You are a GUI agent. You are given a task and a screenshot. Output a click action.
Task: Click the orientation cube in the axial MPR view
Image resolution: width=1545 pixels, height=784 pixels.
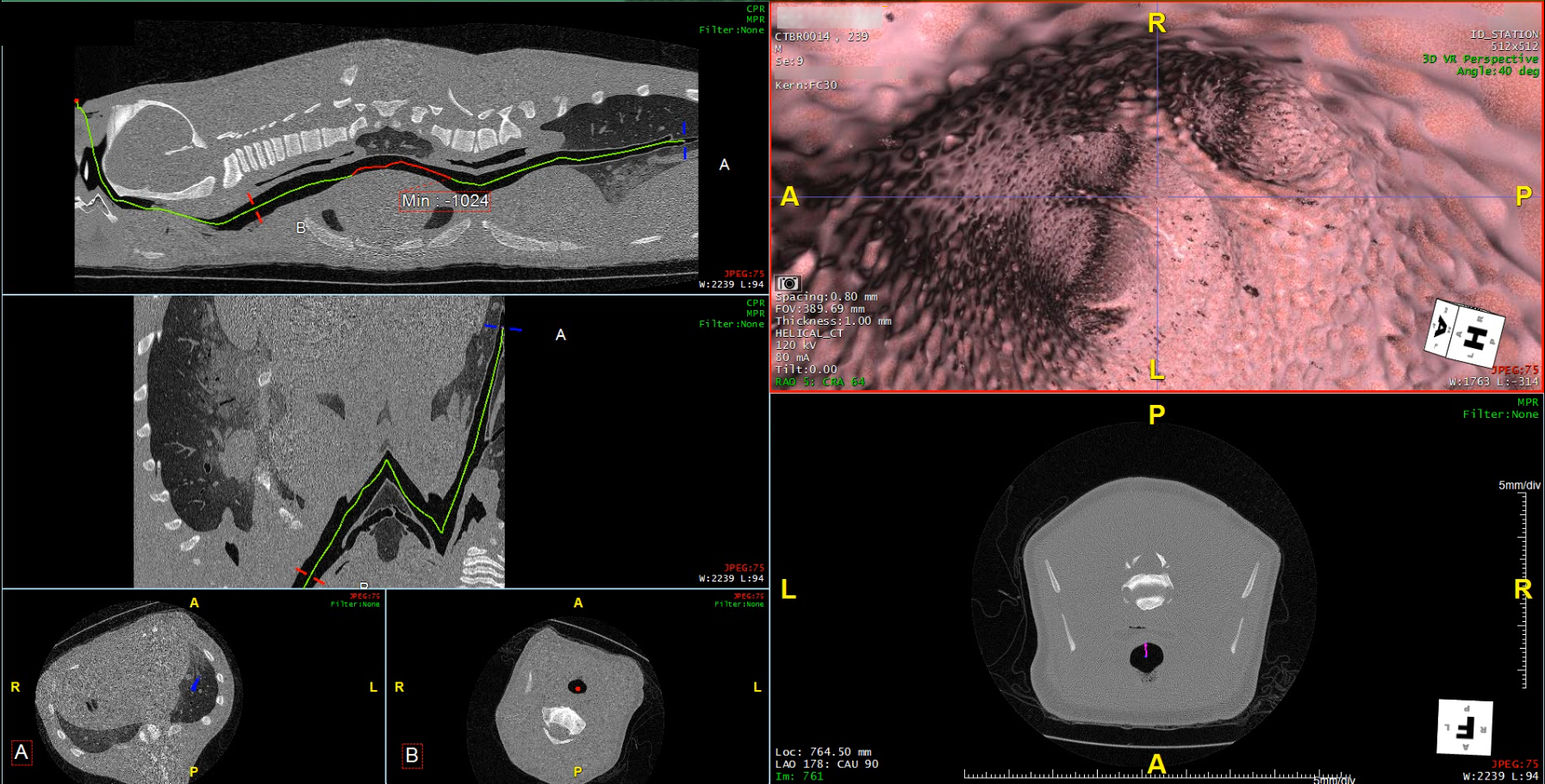[x=1464, y=727]
